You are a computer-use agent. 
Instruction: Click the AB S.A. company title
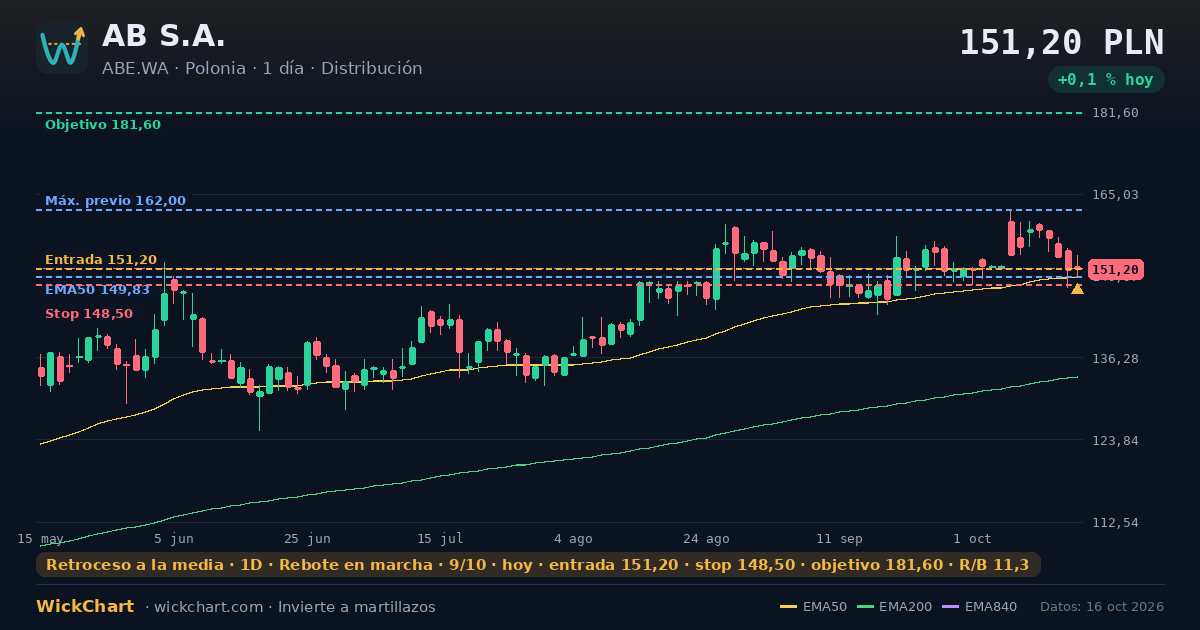pos(164,36)
